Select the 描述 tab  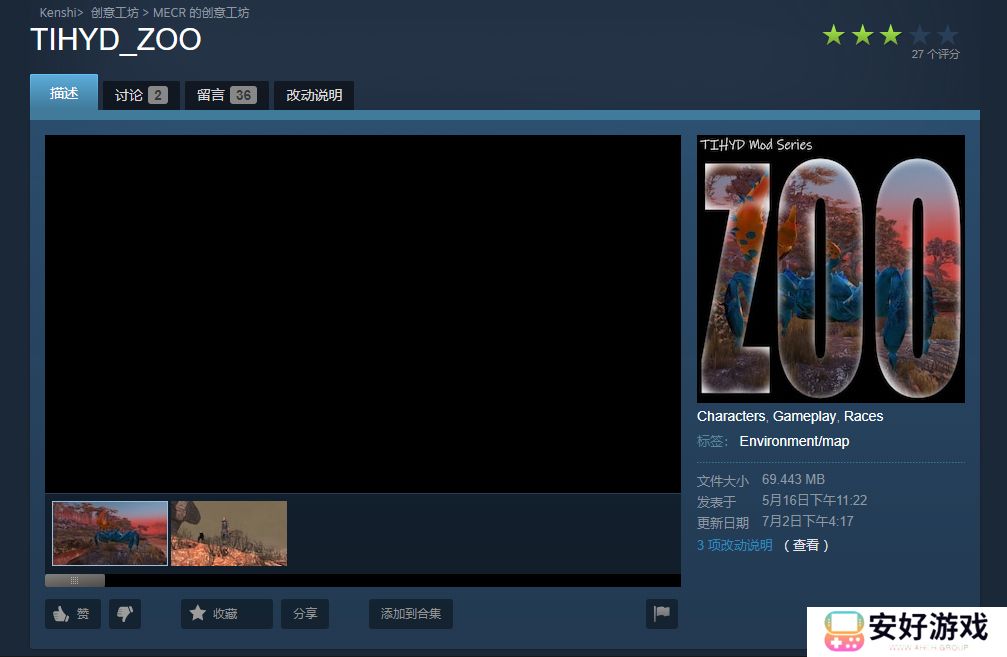pos(63,94)
